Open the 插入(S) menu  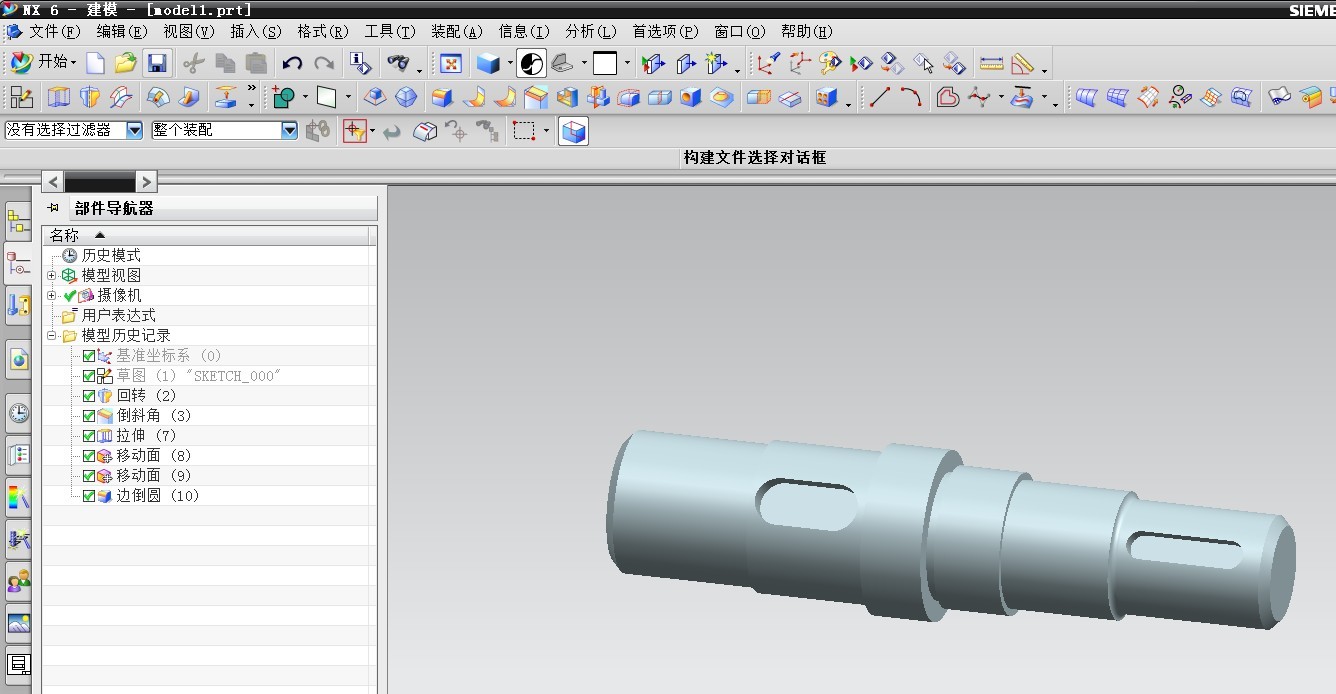(256, 32)
